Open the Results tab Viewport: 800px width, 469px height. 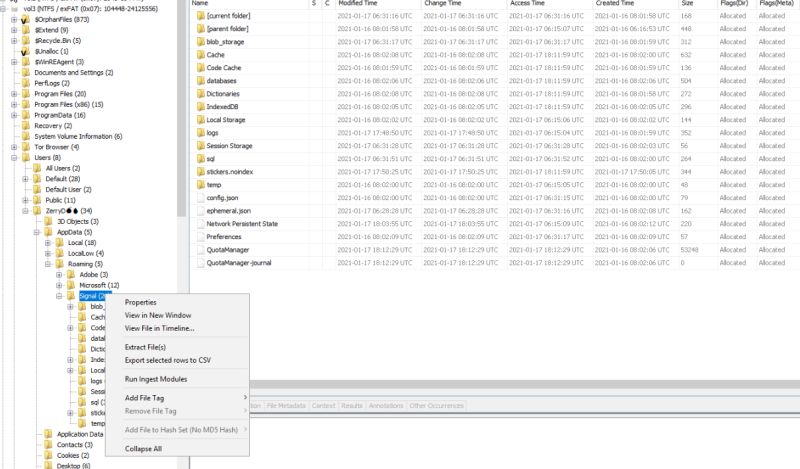tap(352, 406)
